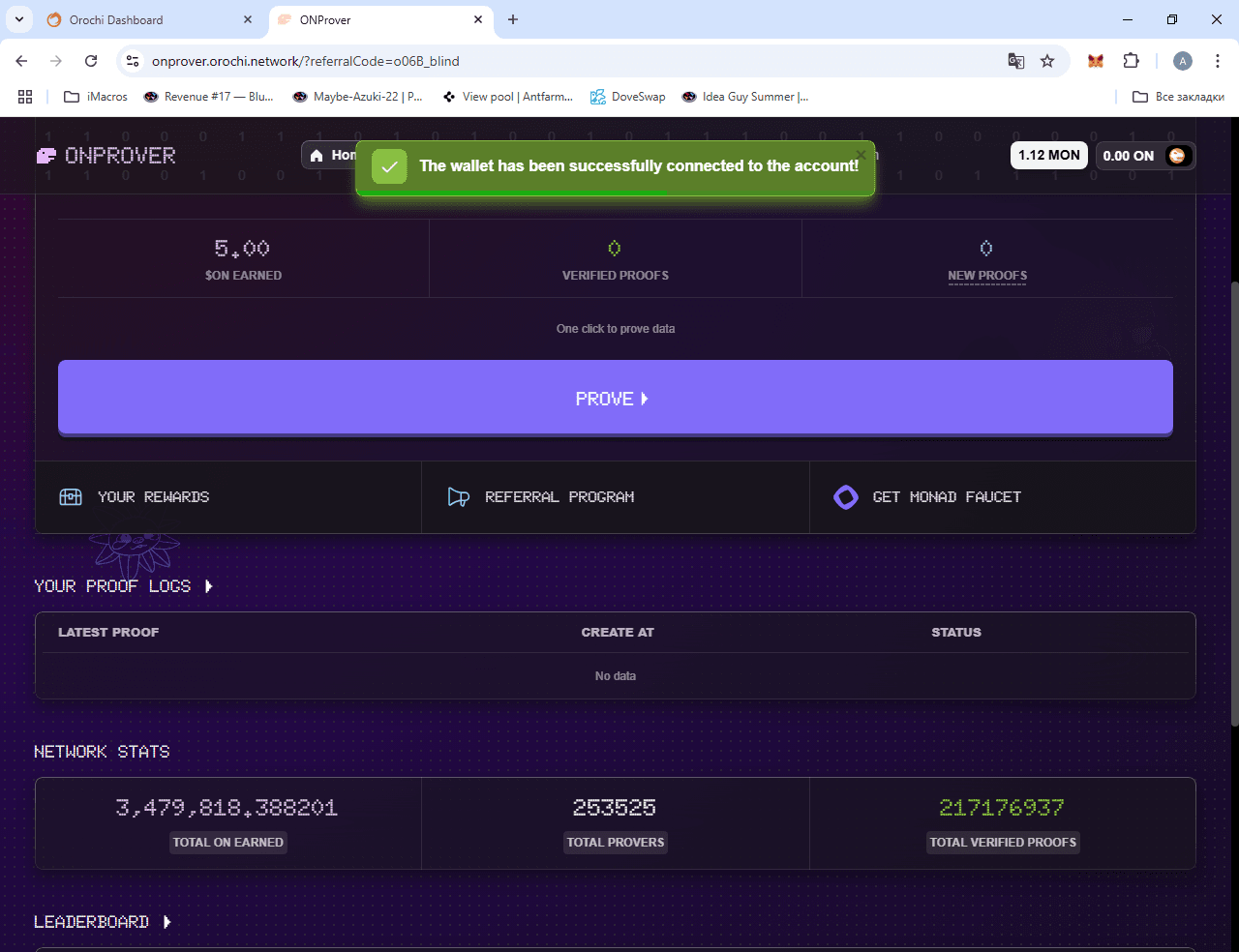The width and height of the screenshot is (1239, 952).
Task: Click the site information icon in address bar
Action: [x=133, y=61]
